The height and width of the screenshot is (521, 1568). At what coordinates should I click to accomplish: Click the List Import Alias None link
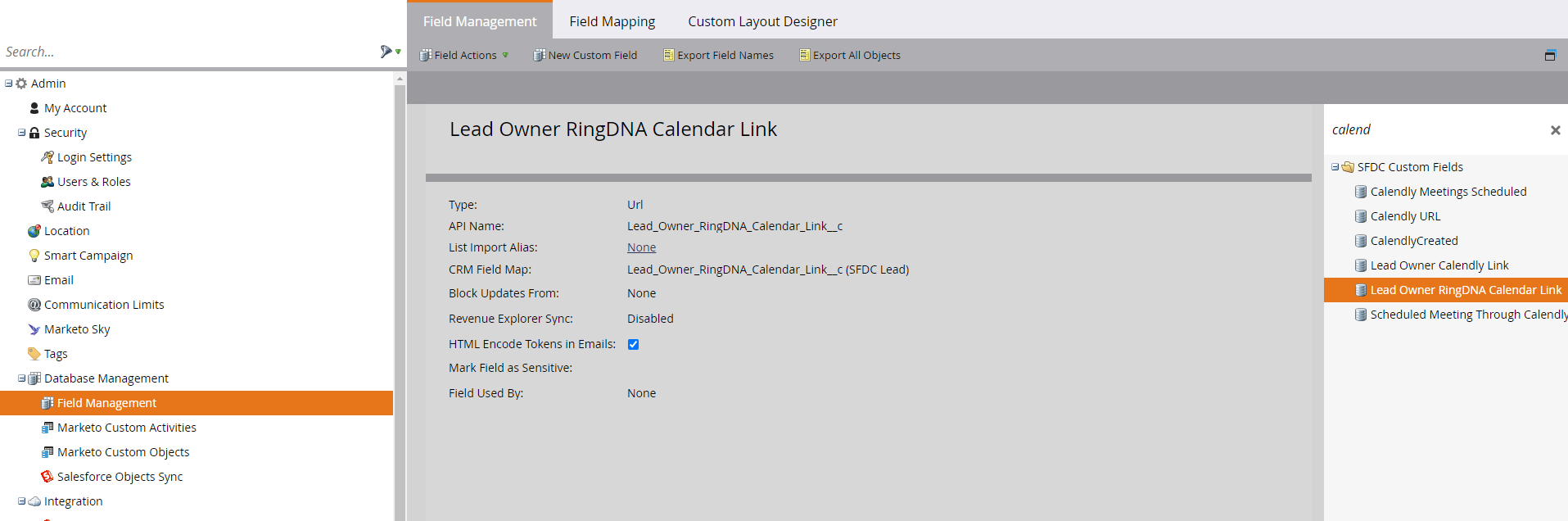click(x=641, y=247)
